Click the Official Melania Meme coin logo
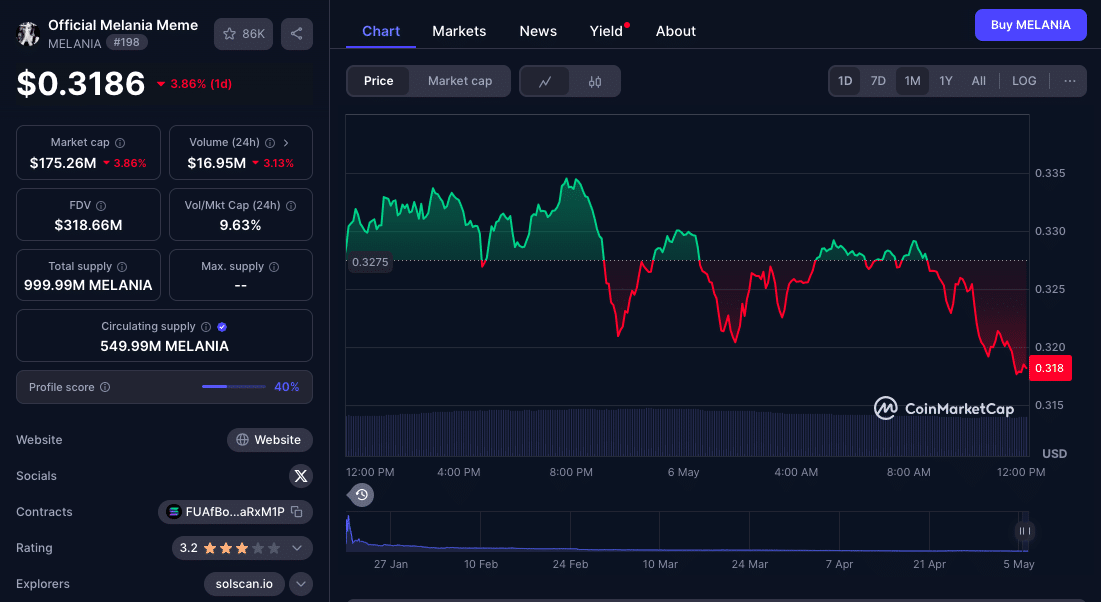 27,33
